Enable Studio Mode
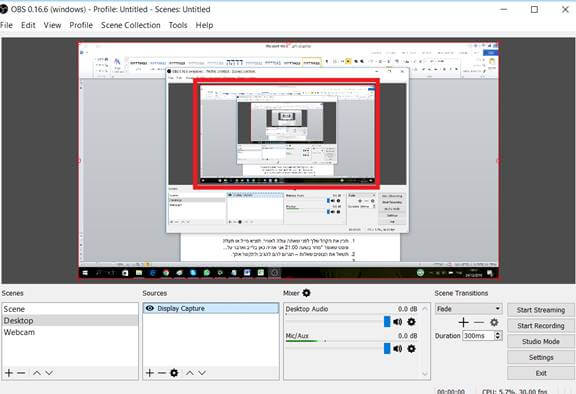 (541, 341)
